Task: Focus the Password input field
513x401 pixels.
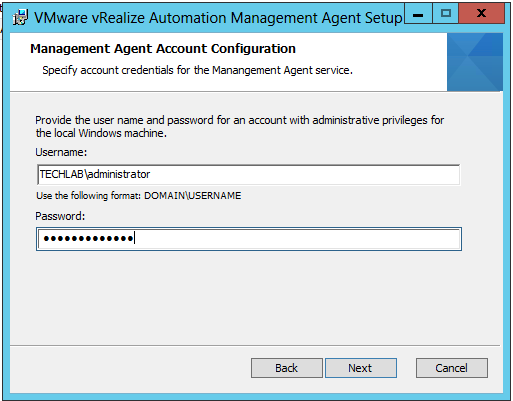Action: click(249, 239)
